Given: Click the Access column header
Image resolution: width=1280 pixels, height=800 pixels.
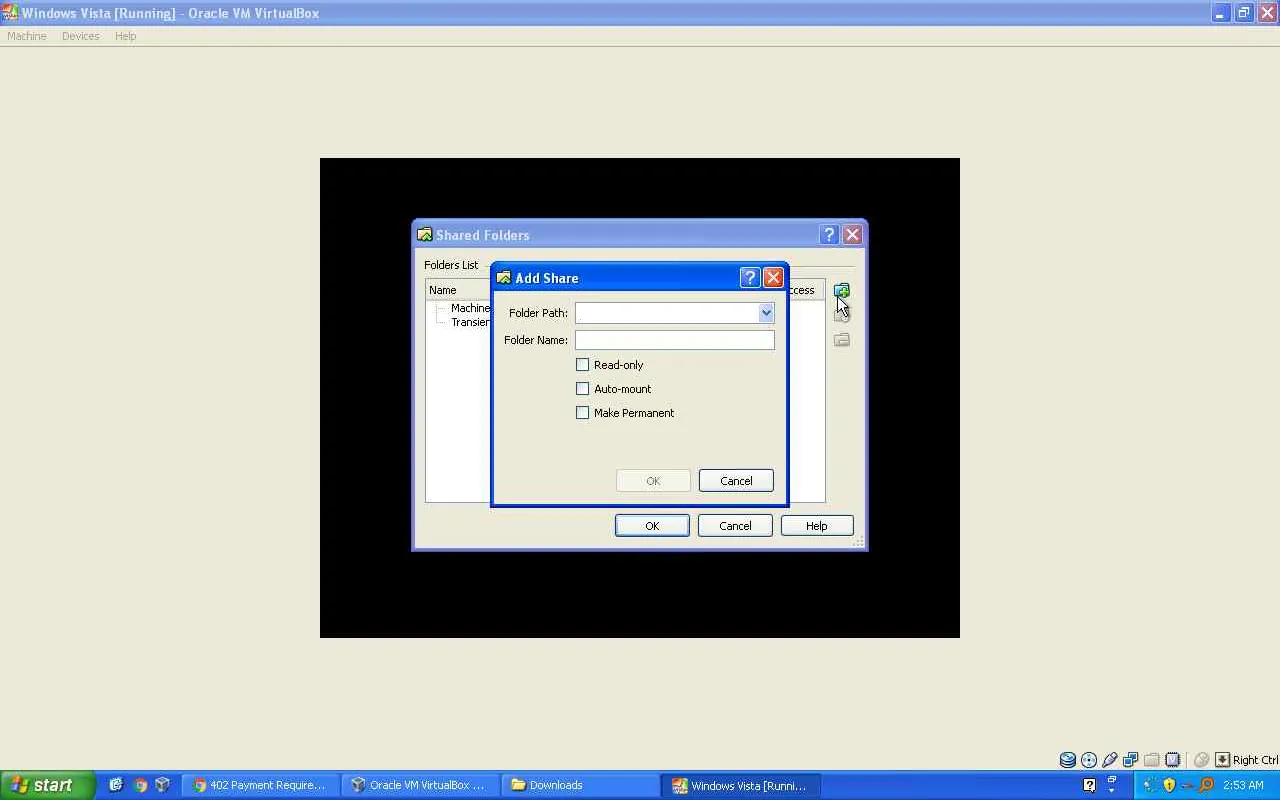Looking at the screenshot, I should click(x=805, y=290).
